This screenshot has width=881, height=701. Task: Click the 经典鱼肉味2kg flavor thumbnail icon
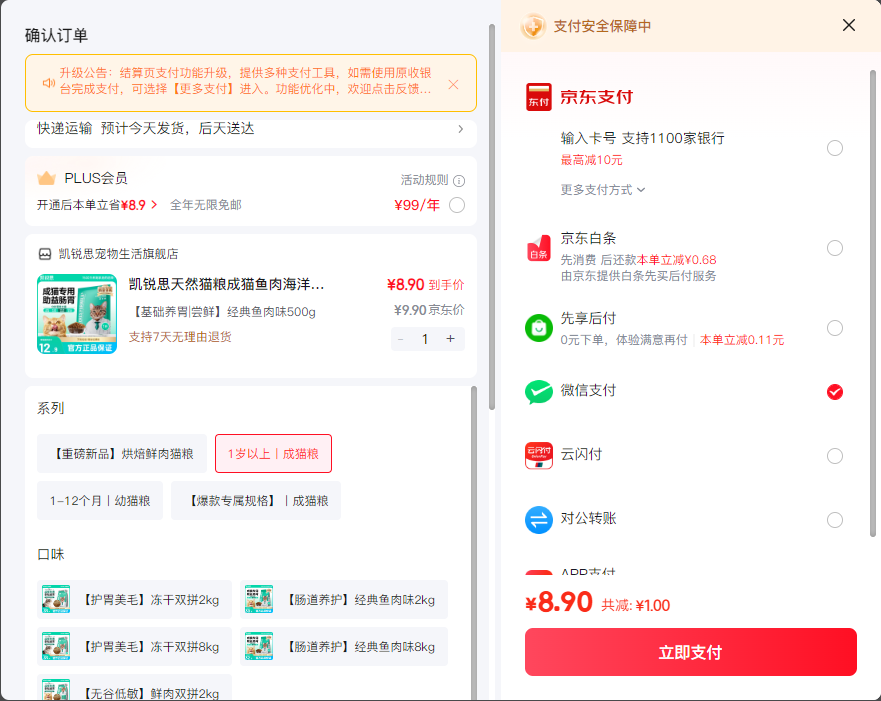[x=259, y=599]
